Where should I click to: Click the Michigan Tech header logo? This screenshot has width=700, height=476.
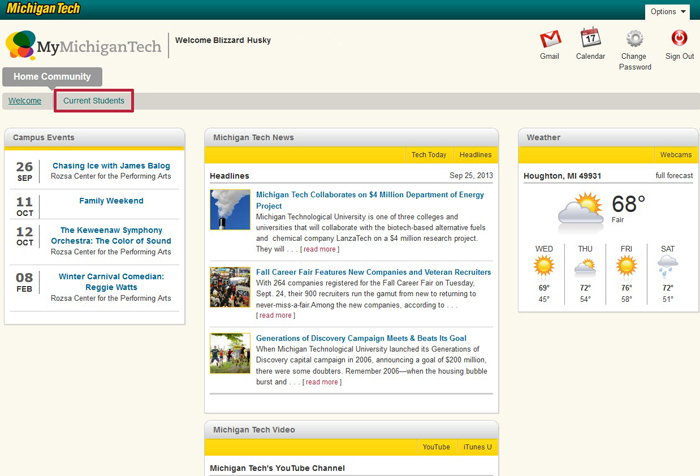tap(43, 8)
